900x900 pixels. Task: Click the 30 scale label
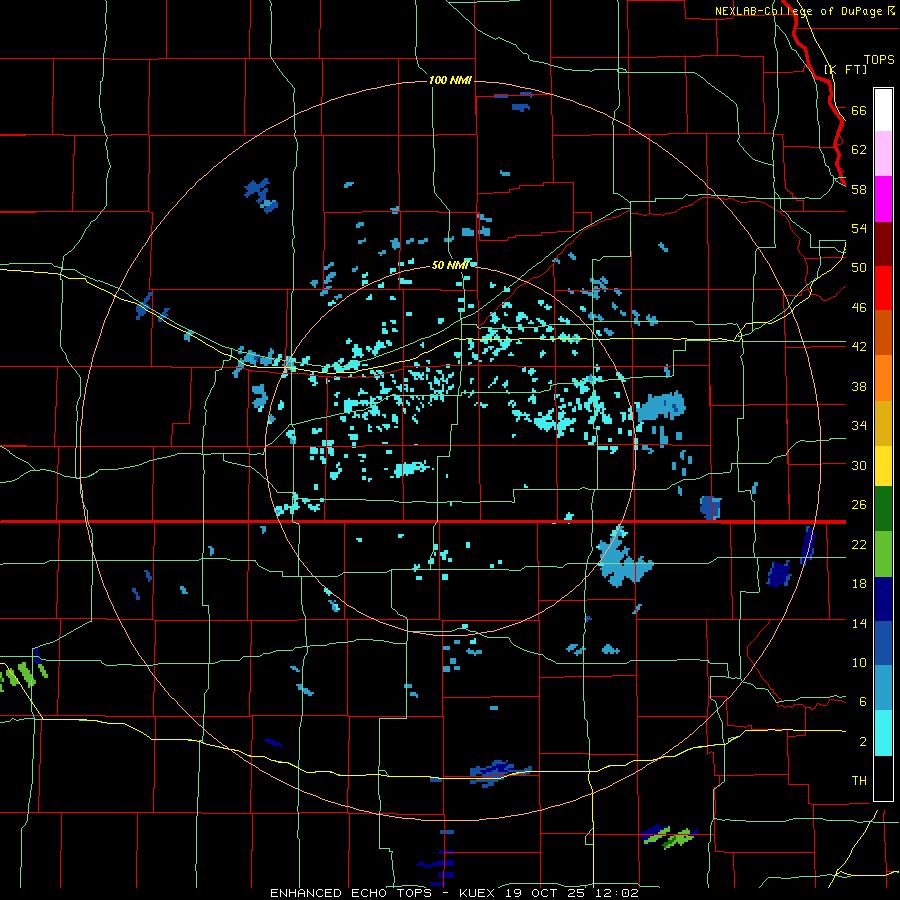[859, 465]
